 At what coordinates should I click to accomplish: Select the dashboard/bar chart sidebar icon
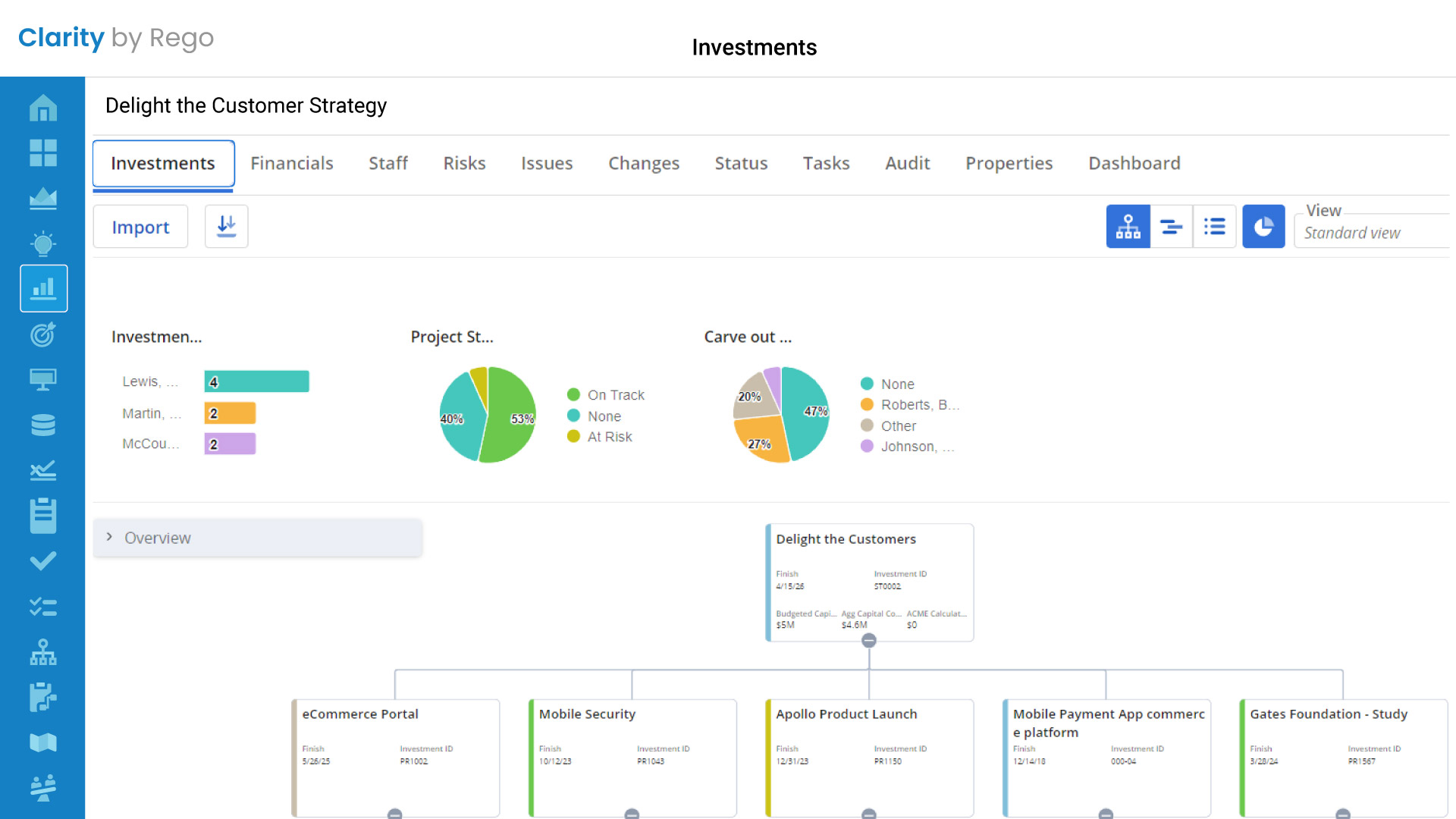pyautogui.click(x=43, y=288)
